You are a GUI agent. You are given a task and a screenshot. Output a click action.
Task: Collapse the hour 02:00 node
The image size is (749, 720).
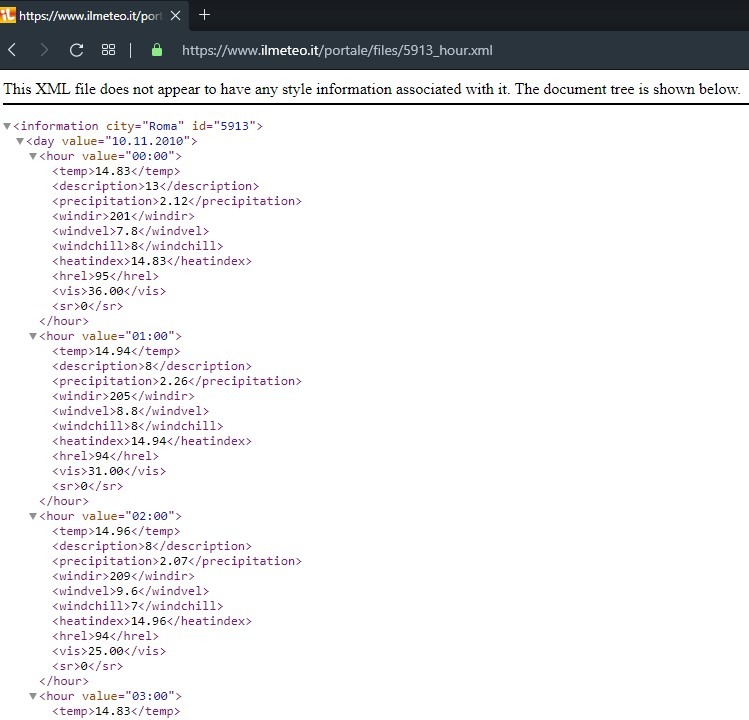point(33,516)
